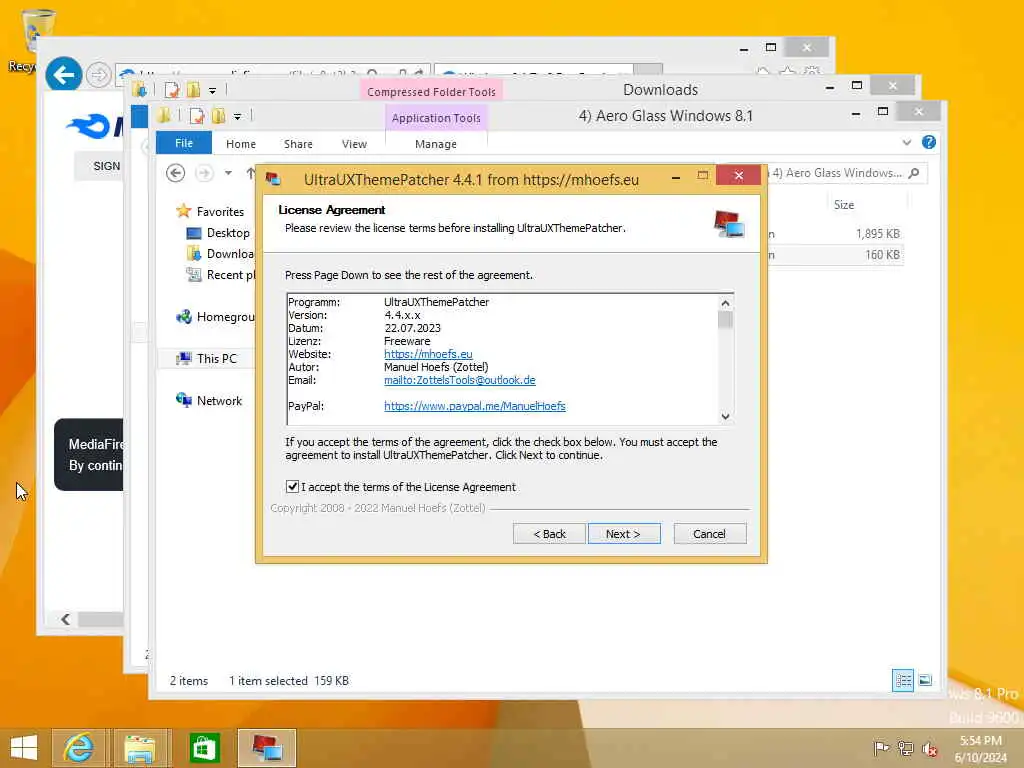
Task: Click Explorer back navigation arrow
Action: pyautogui.click(x=175, y=173)
